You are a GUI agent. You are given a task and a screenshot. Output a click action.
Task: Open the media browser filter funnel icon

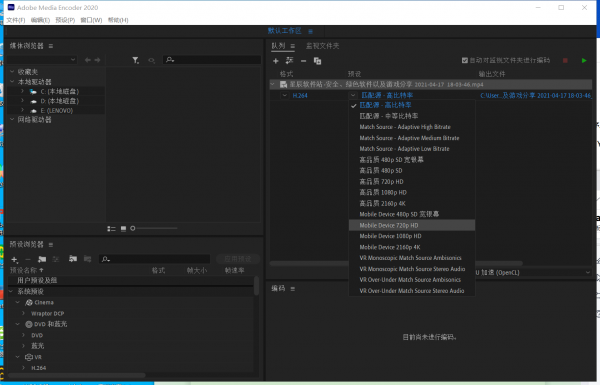pos(135,60)
